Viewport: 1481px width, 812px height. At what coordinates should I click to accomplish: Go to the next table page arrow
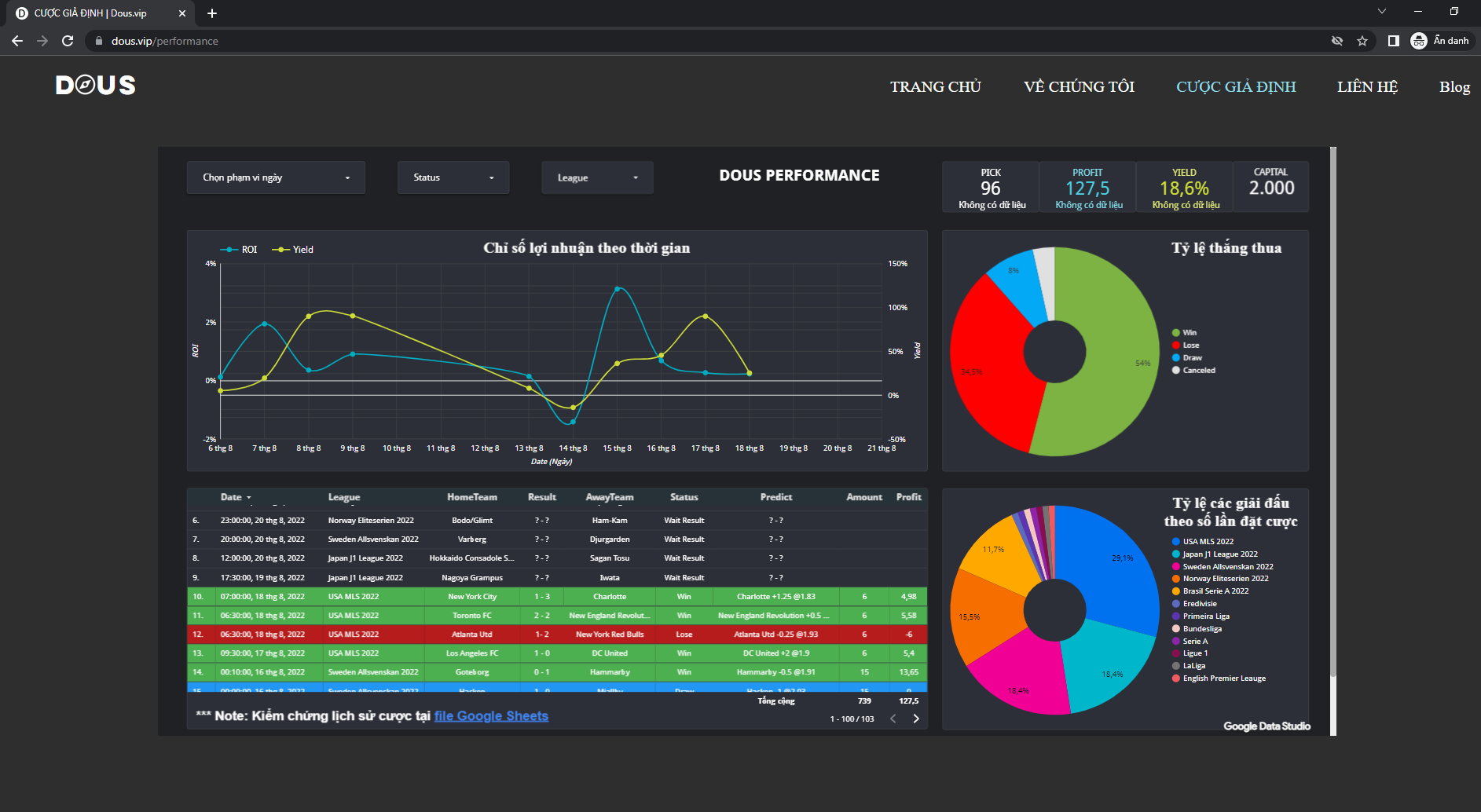(x=915, y=719)
